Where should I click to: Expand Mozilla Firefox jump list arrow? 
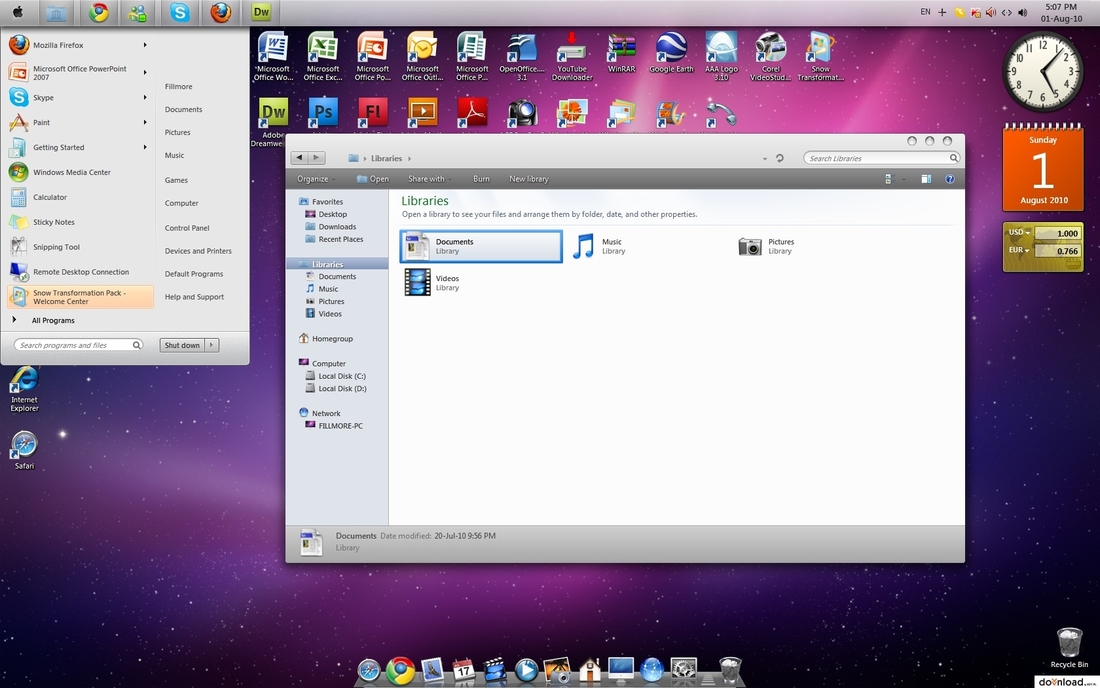pyautogui.click(x=145, y=45)
